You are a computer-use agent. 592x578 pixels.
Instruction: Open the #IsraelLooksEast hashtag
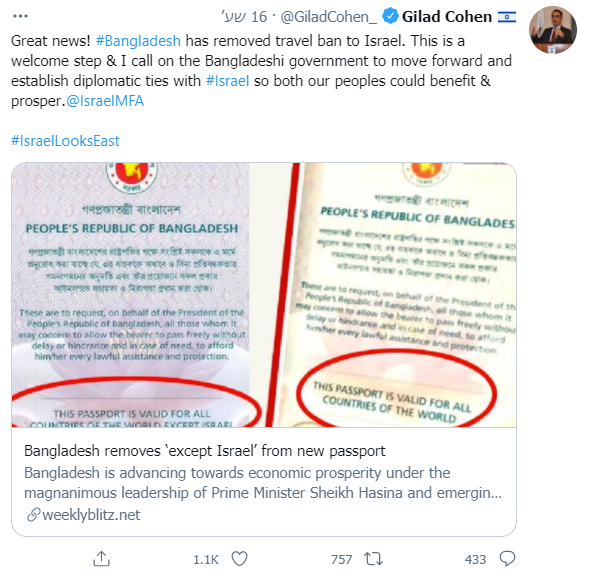tap(65, 141)
